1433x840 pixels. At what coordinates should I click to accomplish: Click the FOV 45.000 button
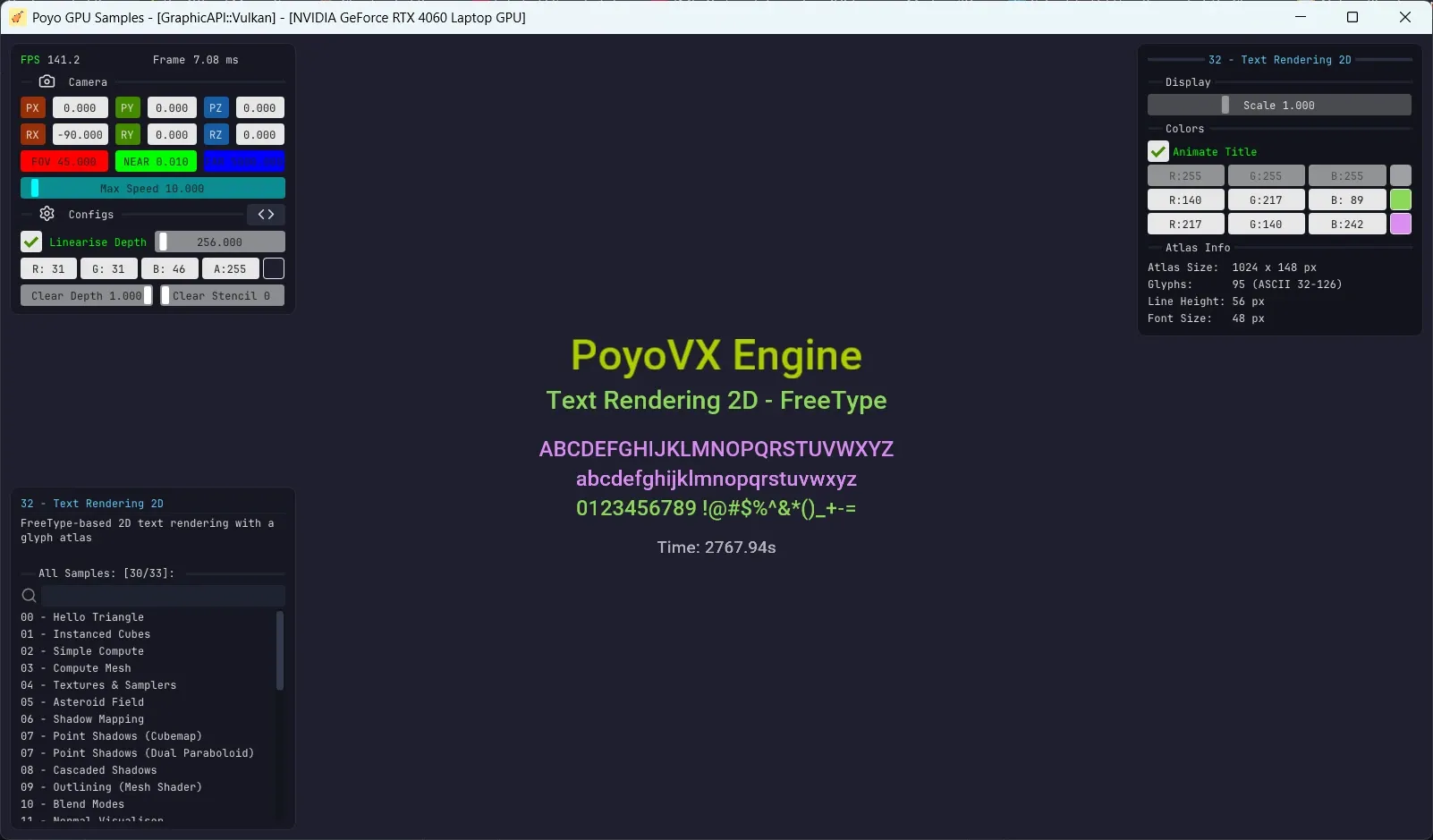click(x=64, y=161)
